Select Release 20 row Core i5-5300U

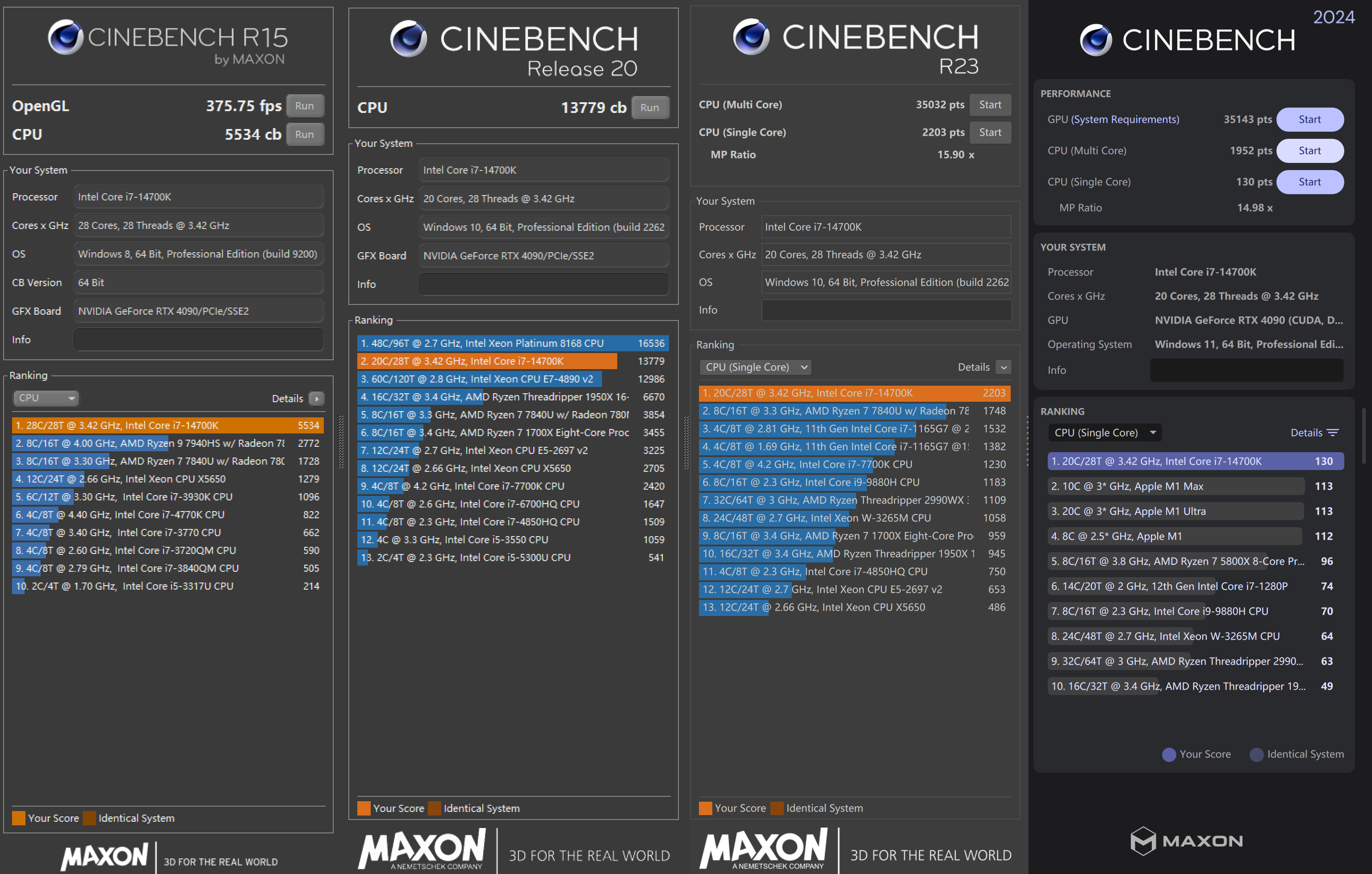point(513,558)
